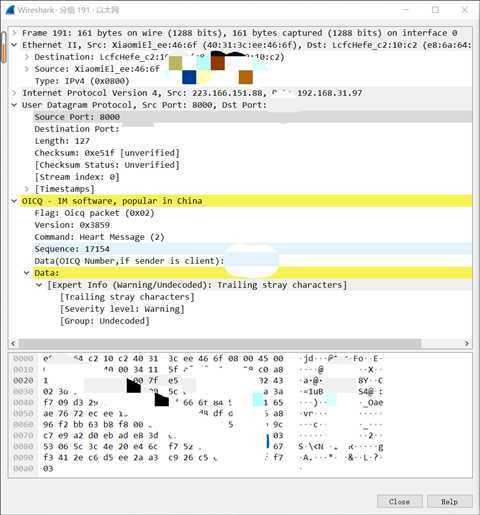Select the Source Port: 8000 row
The image size is (480, 515).
253,117
